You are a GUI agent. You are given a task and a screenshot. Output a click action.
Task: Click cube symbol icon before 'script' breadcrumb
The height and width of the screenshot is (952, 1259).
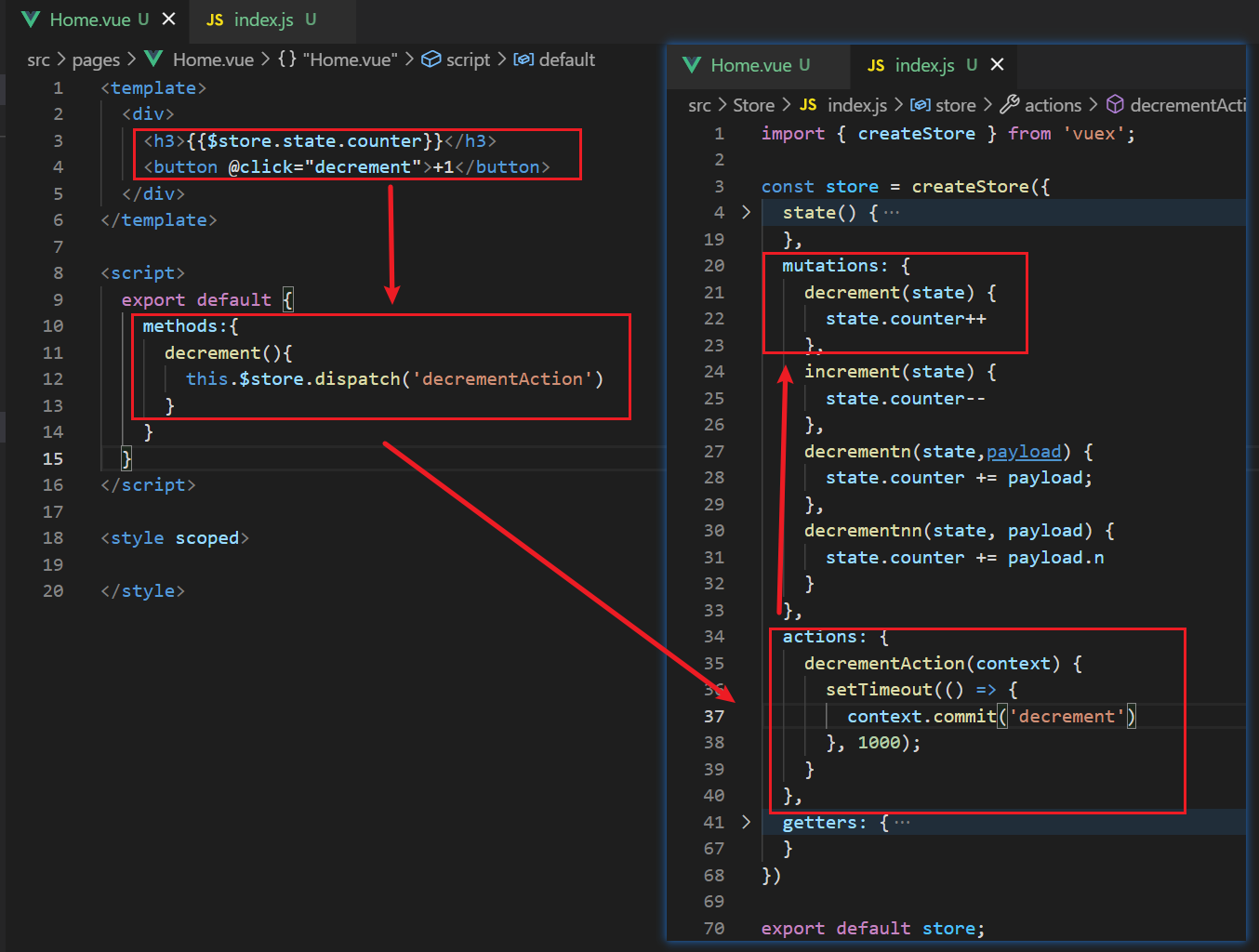pyautogui.click(x=431, y=59)
